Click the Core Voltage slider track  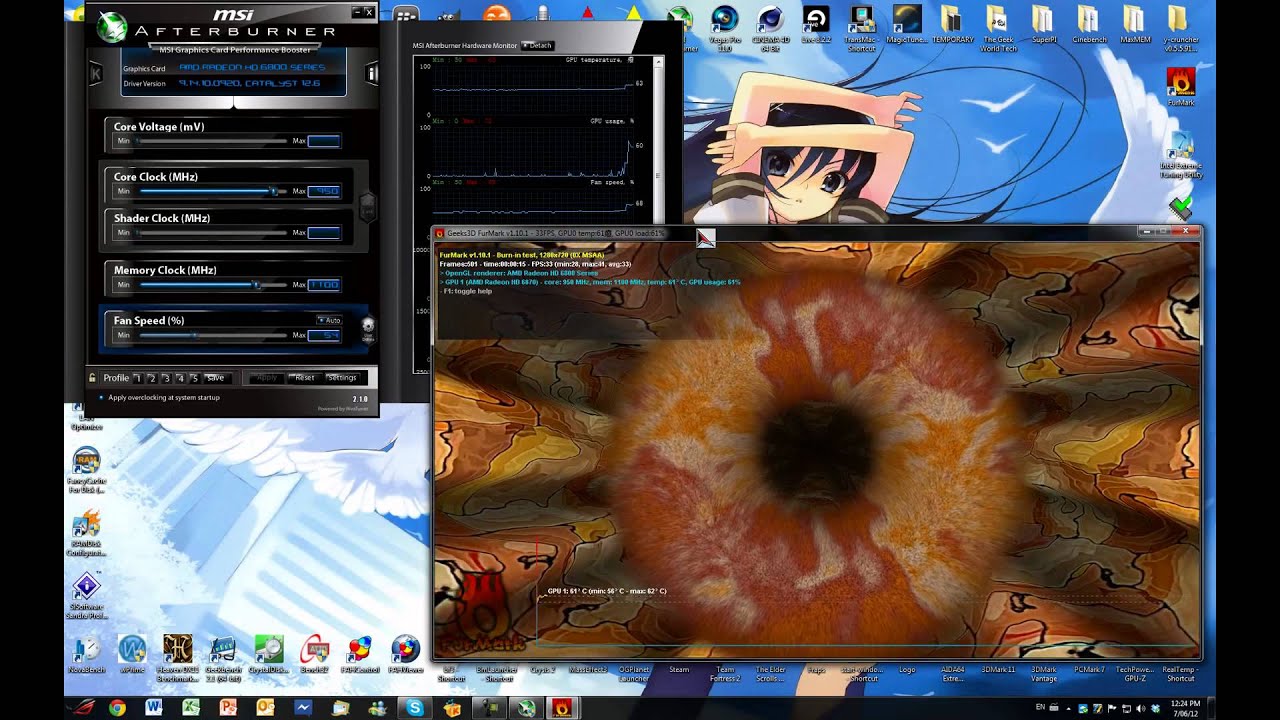click(213, 141)
